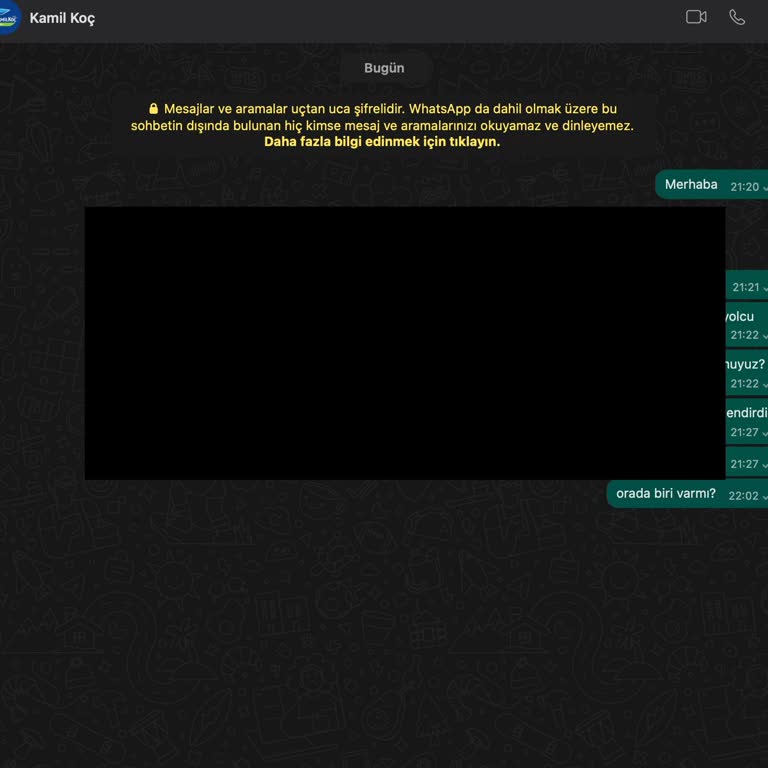Viewport: 768px width, 768px height.
Task: Open Kamil Koç profile picture
Action: [x=8, y=18]
